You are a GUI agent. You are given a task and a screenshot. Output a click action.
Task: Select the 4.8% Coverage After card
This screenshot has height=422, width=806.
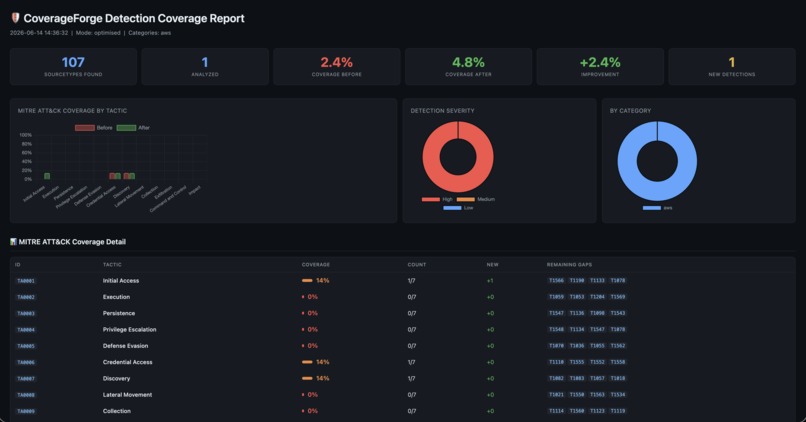(468, 66)
